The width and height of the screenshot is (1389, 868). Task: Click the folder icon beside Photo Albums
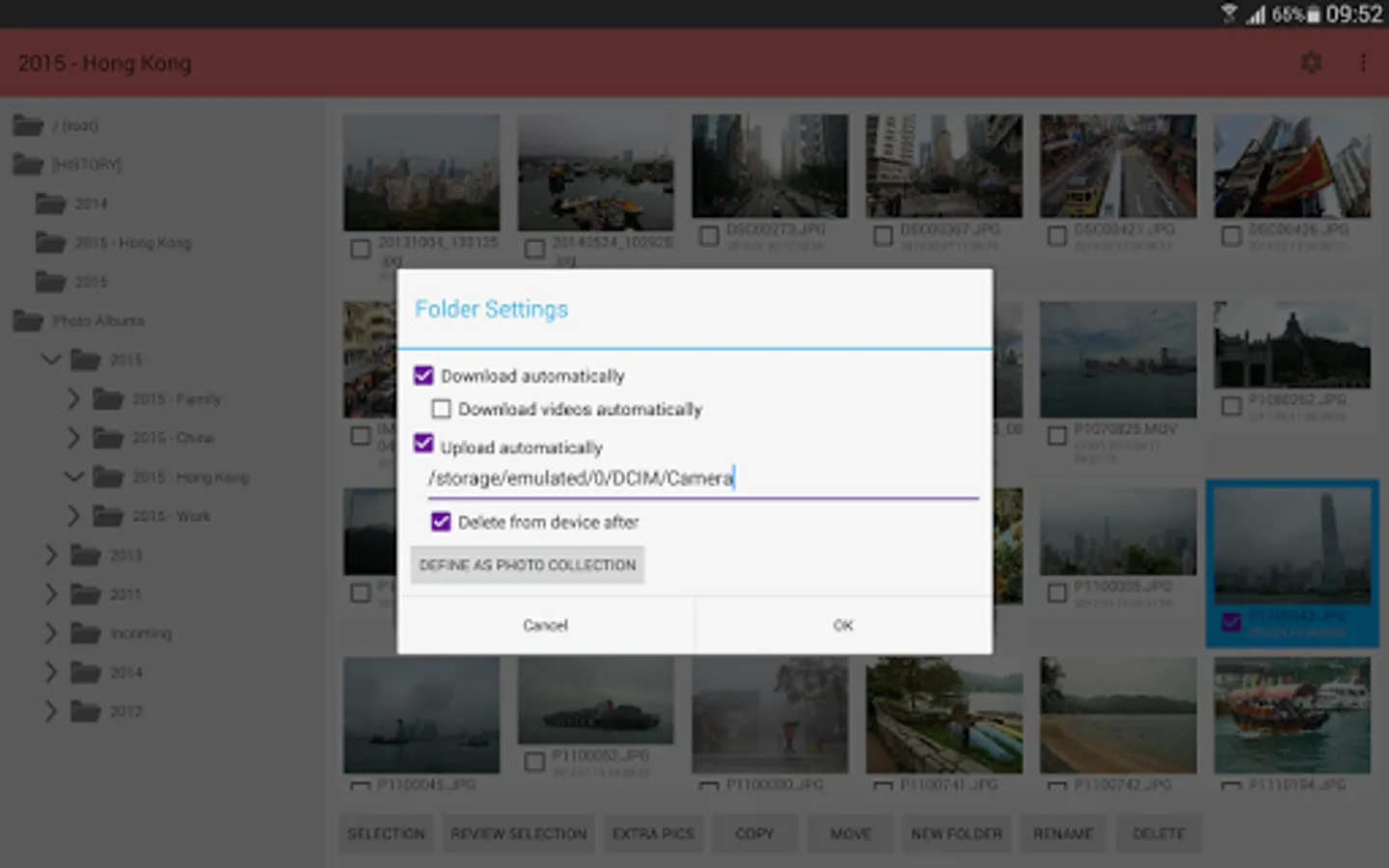(x=28, y=320)
